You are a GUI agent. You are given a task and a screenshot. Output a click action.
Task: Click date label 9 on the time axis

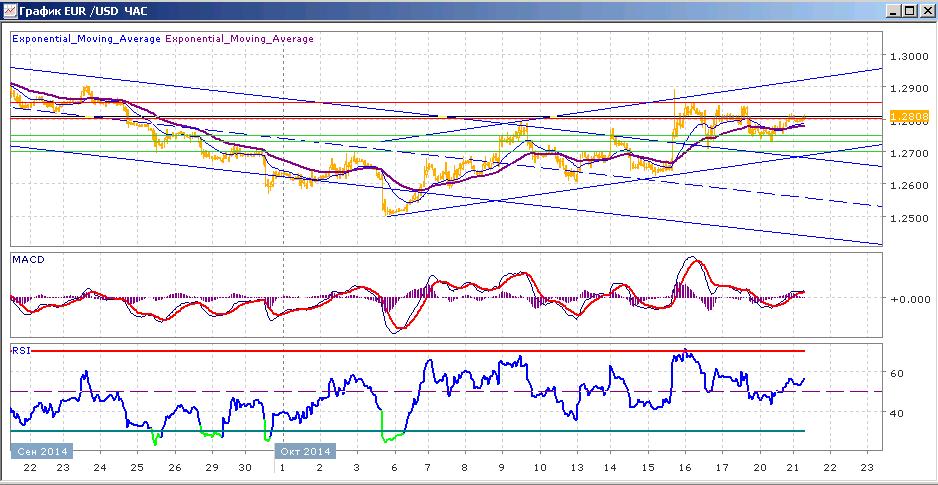pyautogui.click(x=502, y=468)
